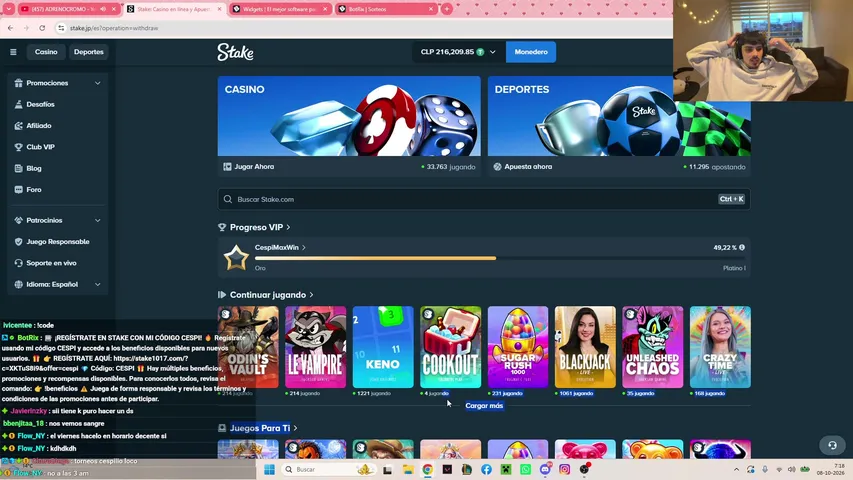Click the Monedero button

(x=531, y=52)
